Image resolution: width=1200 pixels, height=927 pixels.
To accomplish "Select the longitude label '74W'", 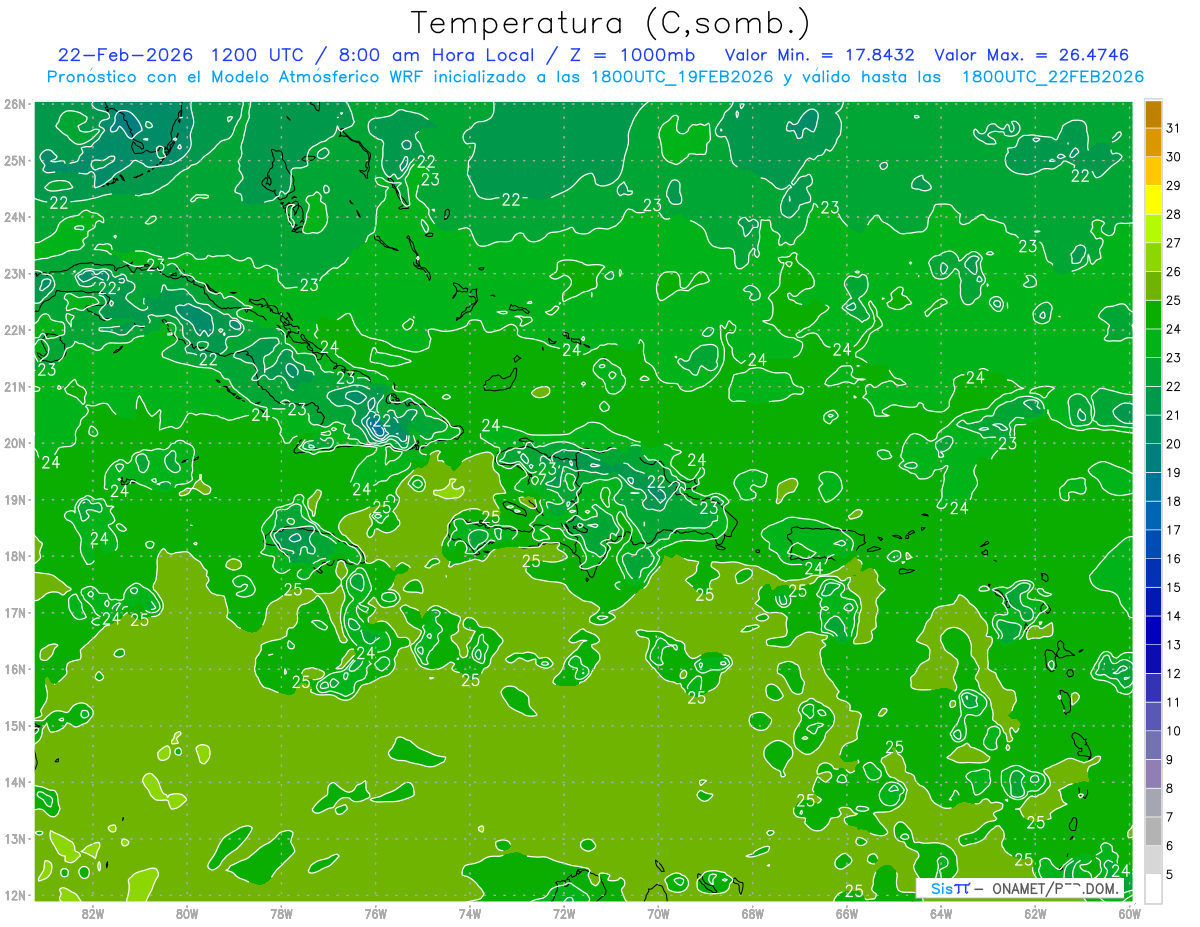I will pos(469,913).
